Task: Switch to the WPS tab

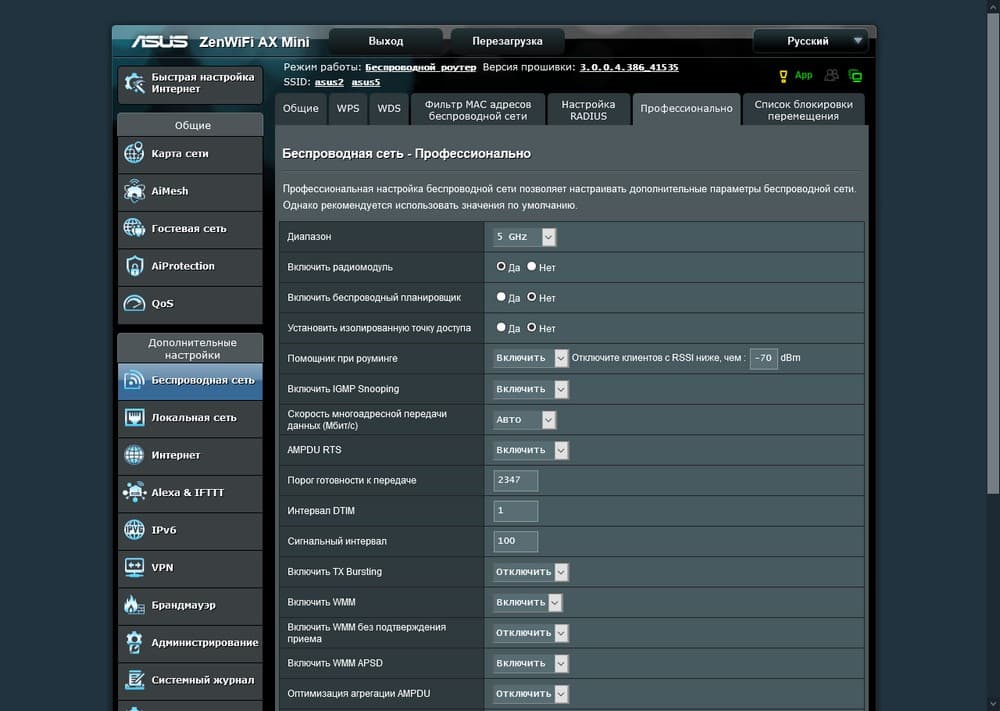Action: coord(348,109)
